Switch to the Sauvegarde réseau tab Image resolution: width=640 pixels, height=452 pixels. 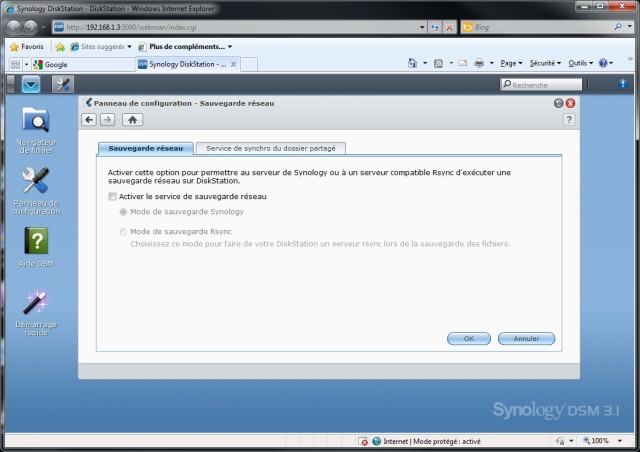(x=146, y=148)
